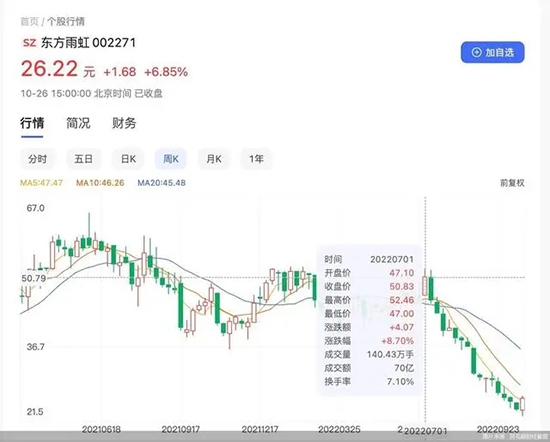The height and width of the screenshot is (442, 550).
Task: Click the 21.5 y-axis label
Action: click(x=35, y=411)
